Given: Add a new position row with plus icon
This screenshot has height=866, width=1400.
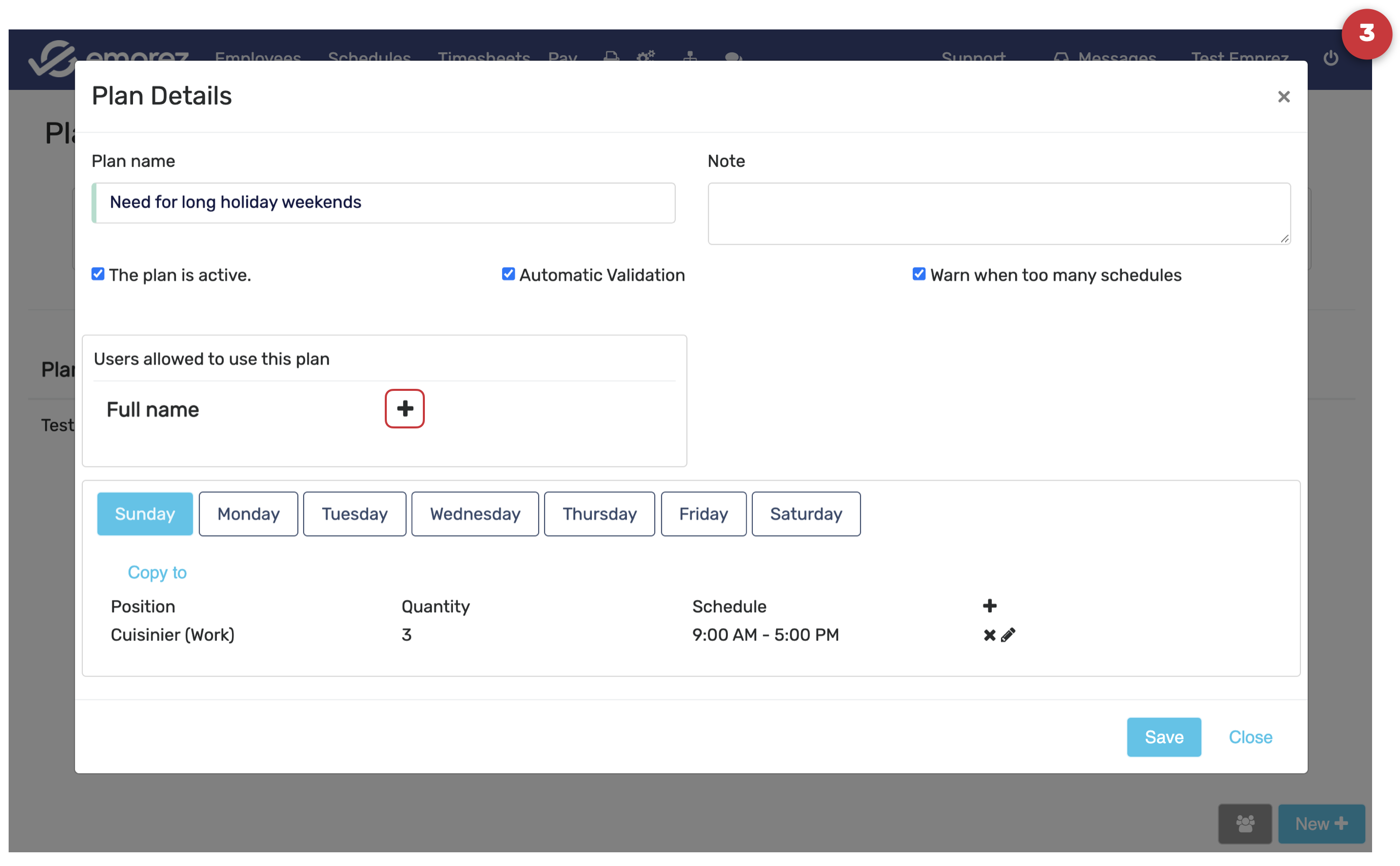Looking at the screenshot, I should 989,606.
